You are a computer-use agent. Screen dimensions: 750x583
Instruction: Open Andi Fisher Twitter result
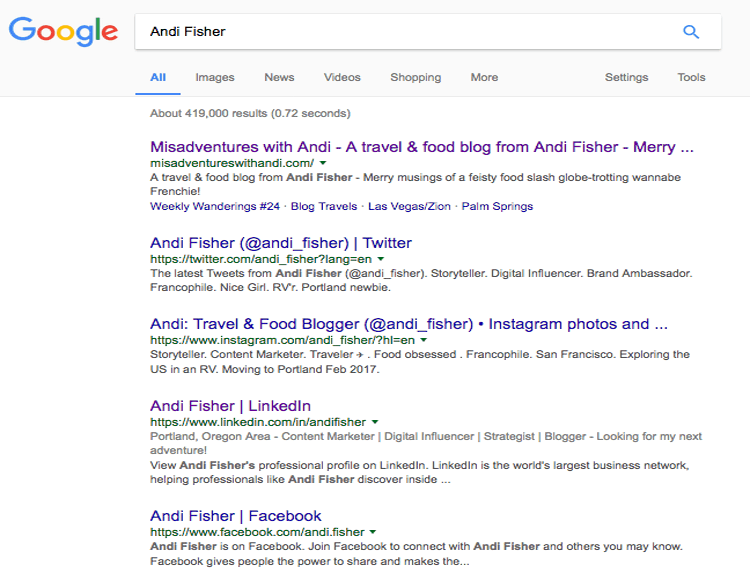(x=281, y=243)
